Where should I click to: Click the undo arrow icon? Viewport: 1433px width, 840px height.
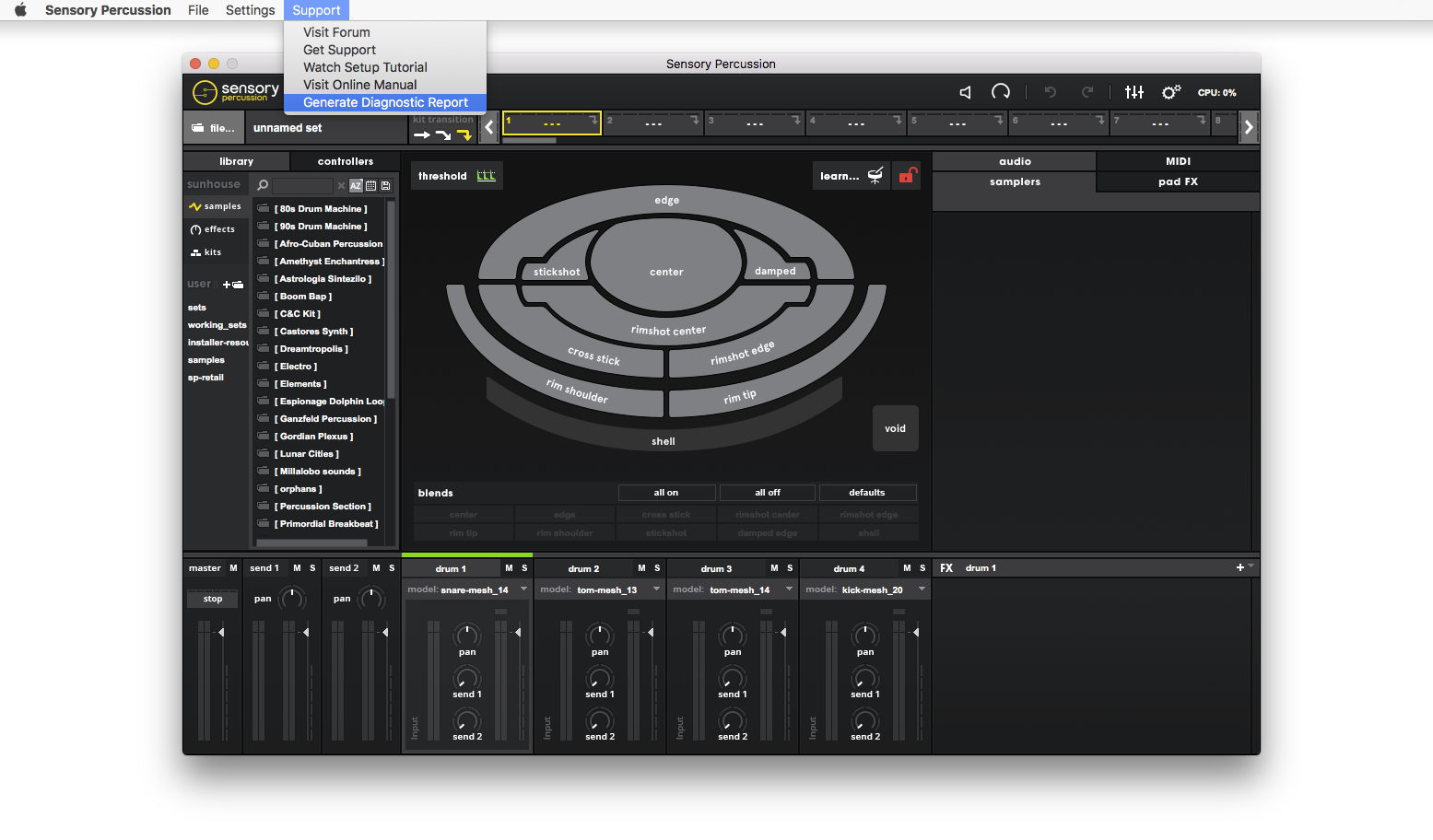1050,92
